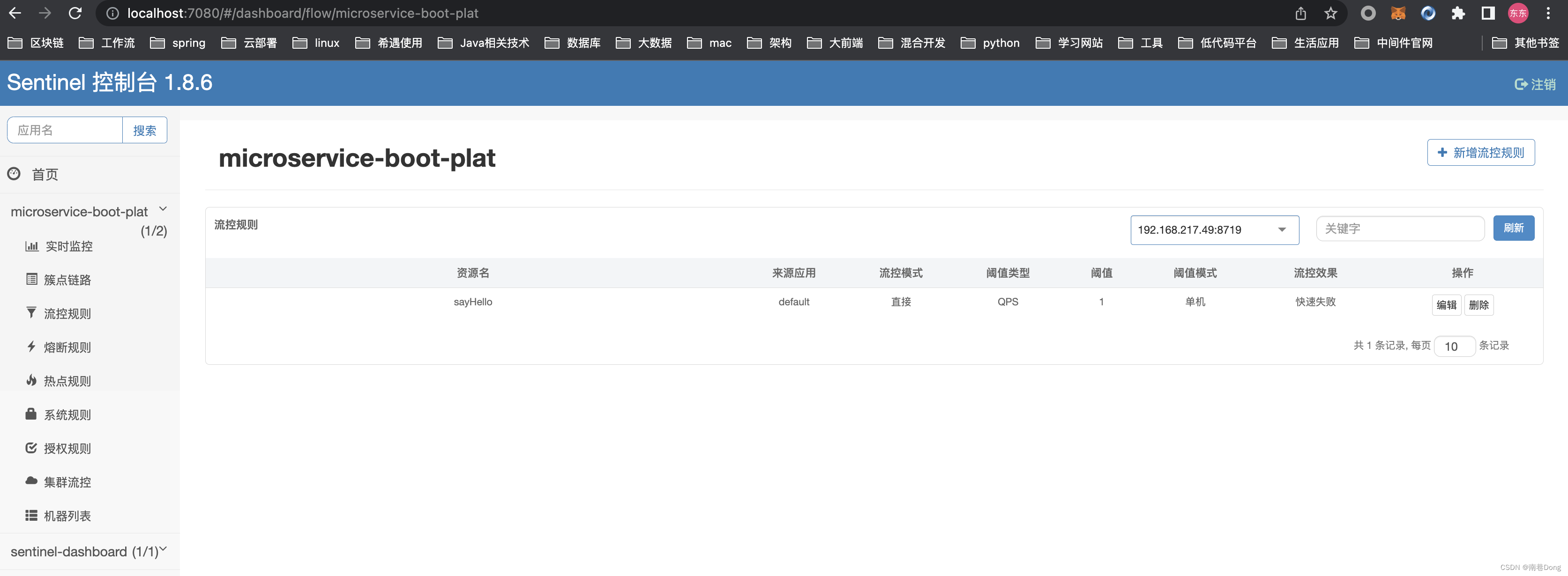Click the gray circle extension icon
The width and height of the screenshot is (1568, 576).
point(1368,13)
